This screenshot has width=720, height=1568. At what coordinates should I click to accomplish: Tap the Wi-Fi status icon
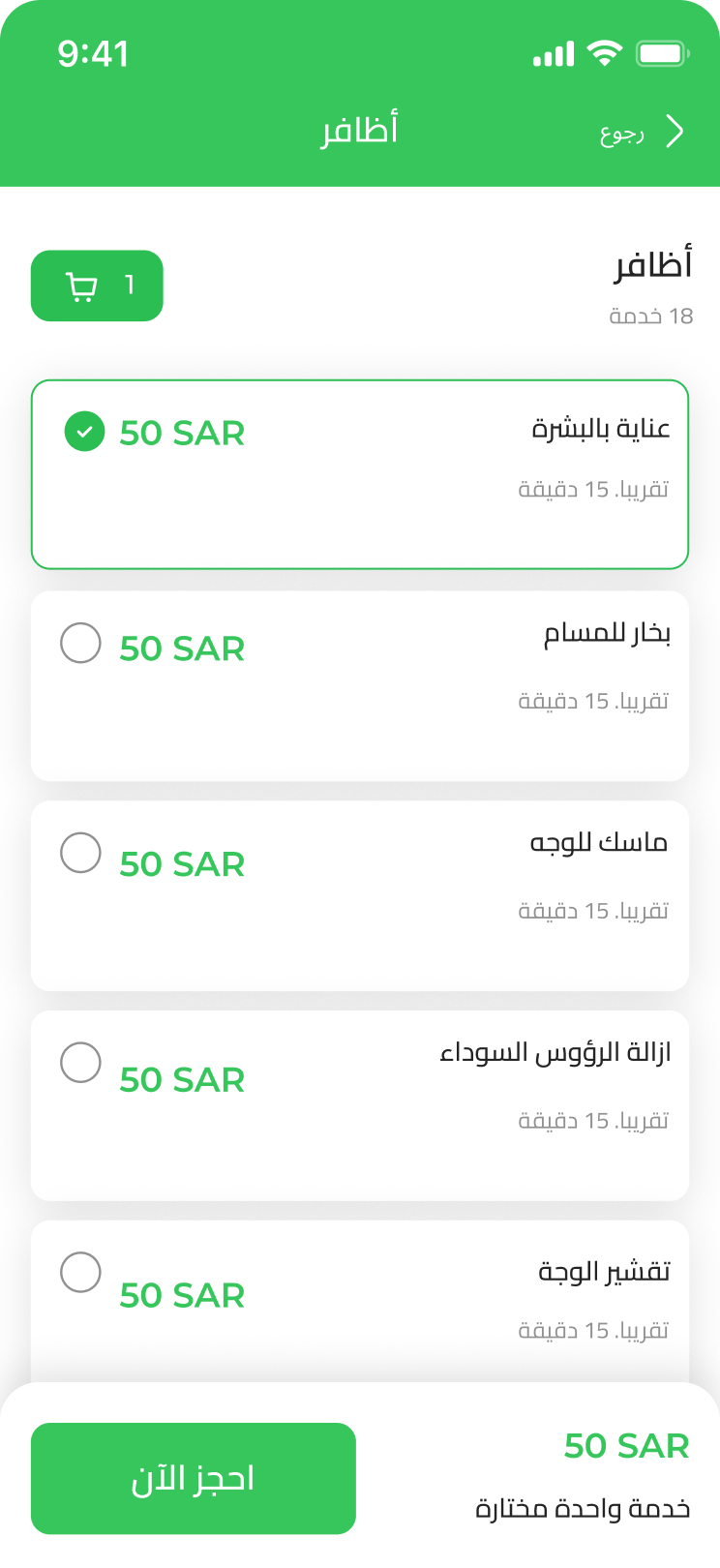click(x=605, y=54)
